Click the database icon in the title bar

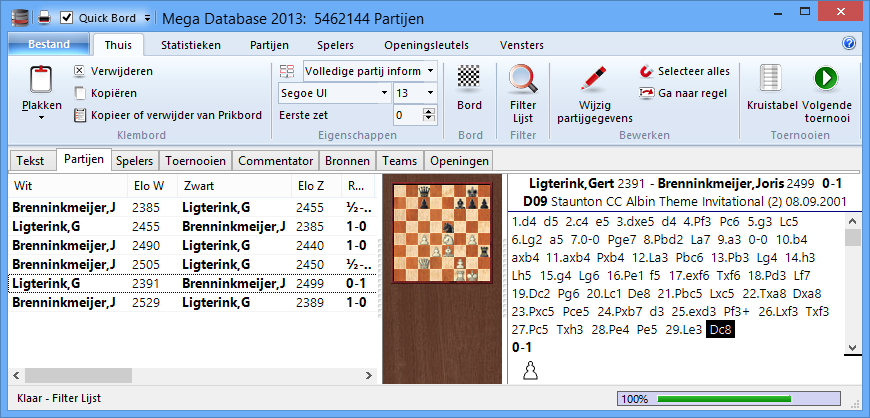tap(19, 18)
